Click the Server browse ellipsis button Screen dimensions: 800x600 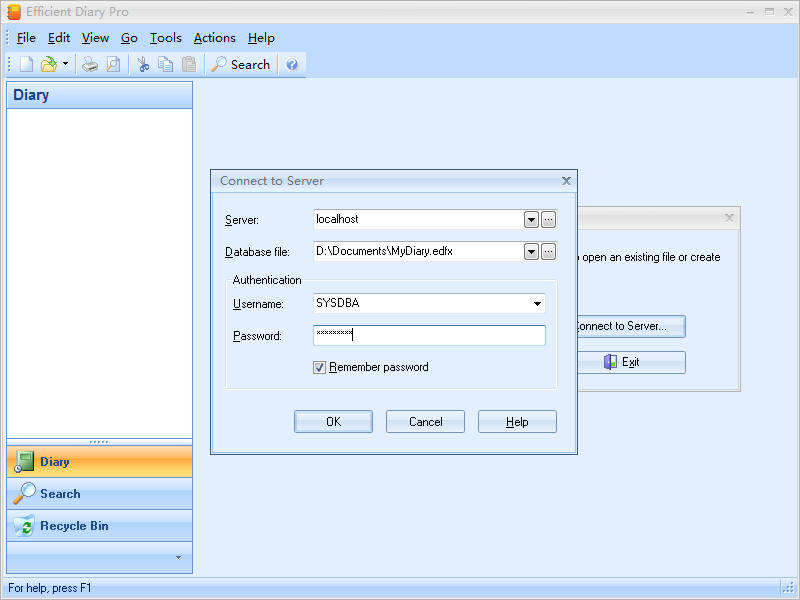coord(548,220)
